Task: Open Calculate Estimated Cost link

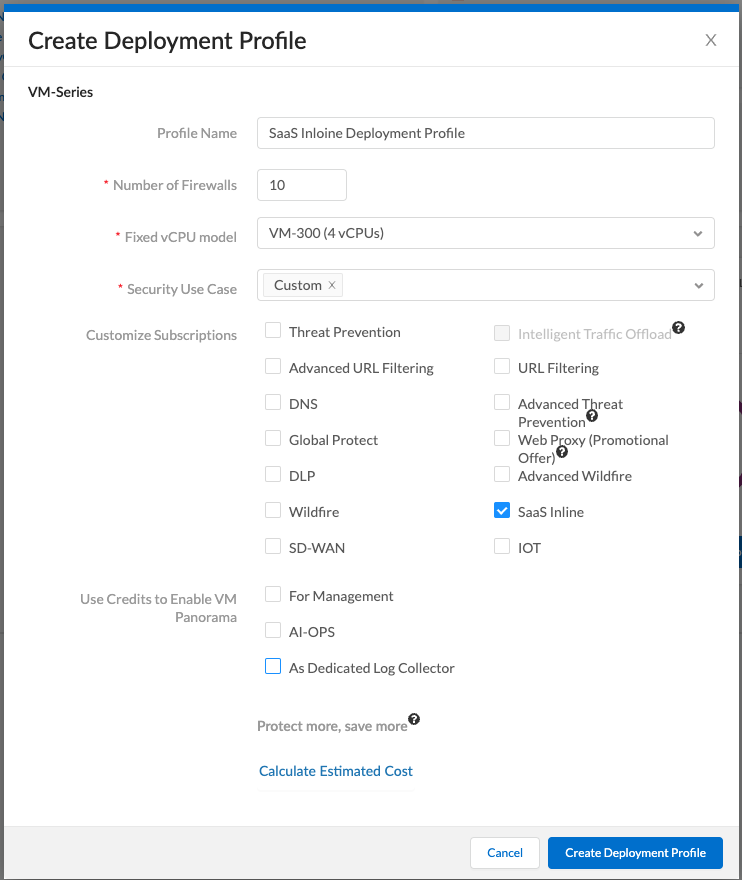Action: pos(336,771)
